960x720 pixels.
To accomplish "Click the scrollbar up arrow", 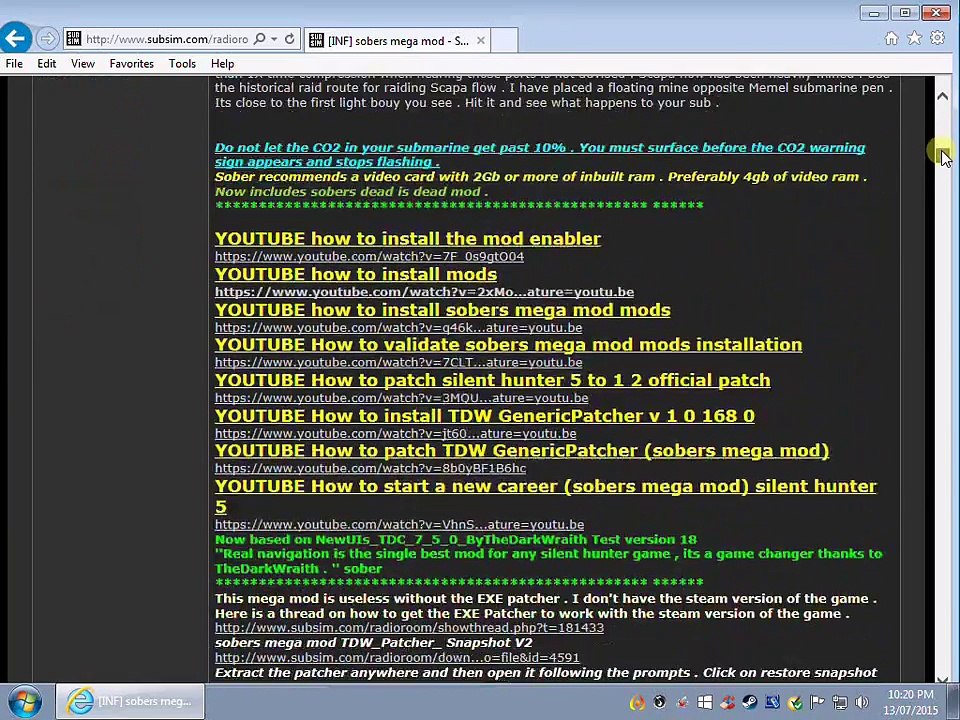I will [x=942, y=96].
